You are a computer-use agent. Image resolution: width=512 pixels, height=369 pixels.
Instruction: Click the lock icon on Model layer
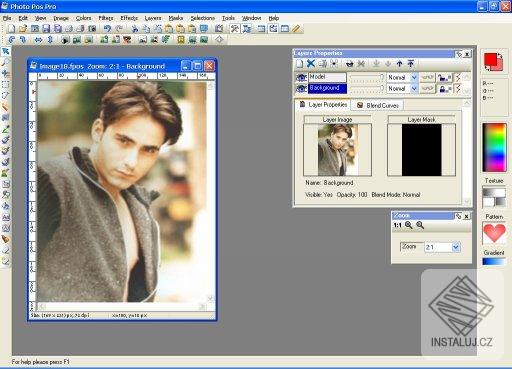point(445,78)
